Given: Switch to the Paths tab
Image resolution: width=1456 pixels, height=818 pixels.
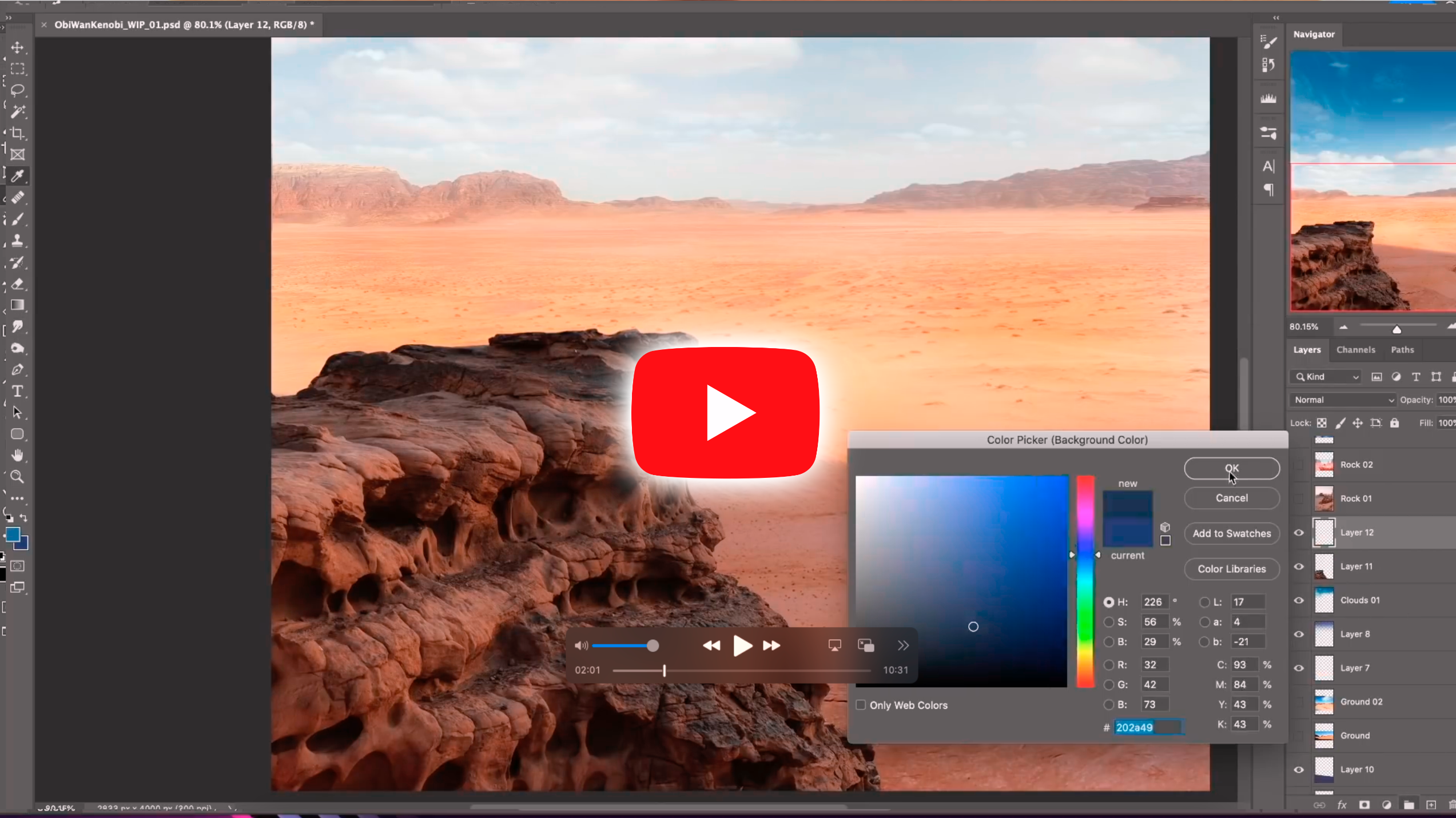Looking at the screenshot, I should [1402, 350].
